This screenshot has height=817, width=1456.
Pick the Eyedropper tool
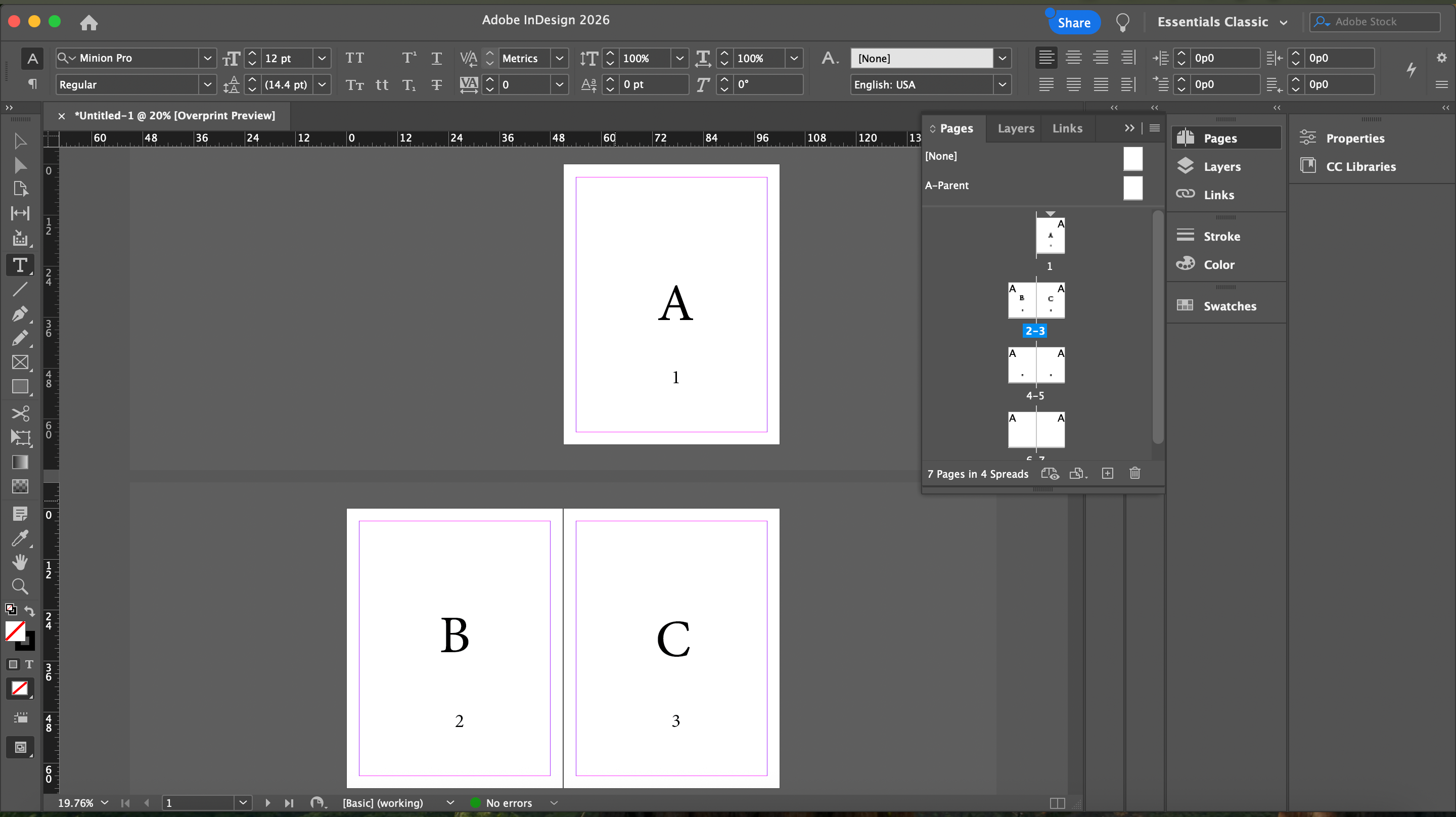(20, 538)
